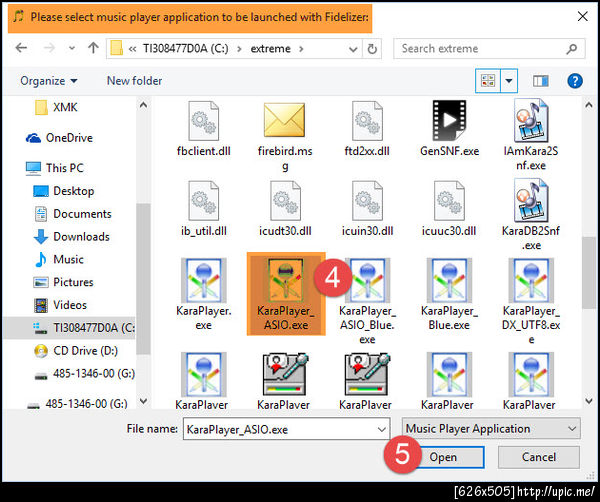Select the ftd2xx.dll file icon
This screenshot has height=502, width=600.
tap(367, 121)
